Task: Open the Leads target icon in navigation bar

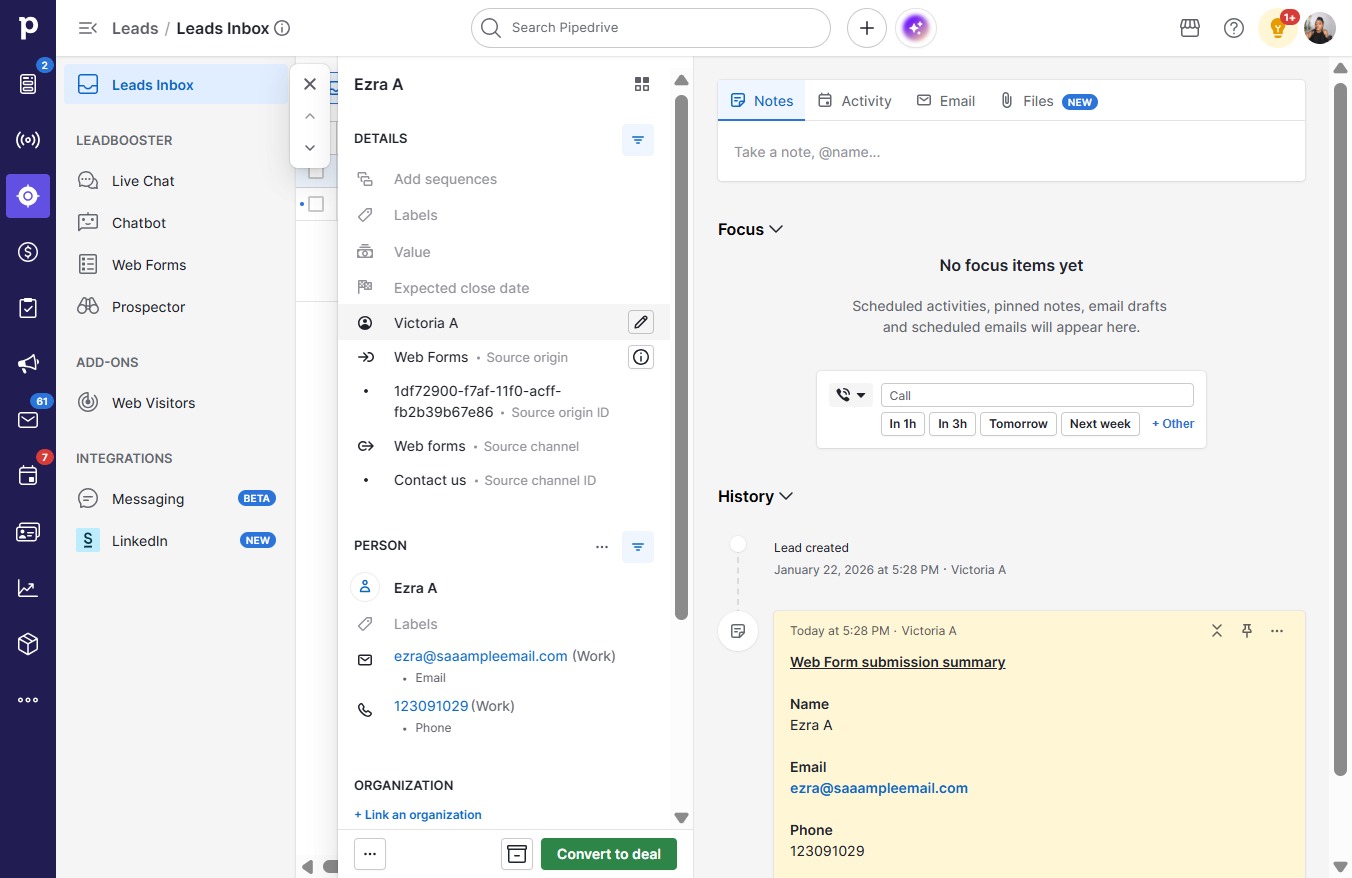Action: pos(28,196)
